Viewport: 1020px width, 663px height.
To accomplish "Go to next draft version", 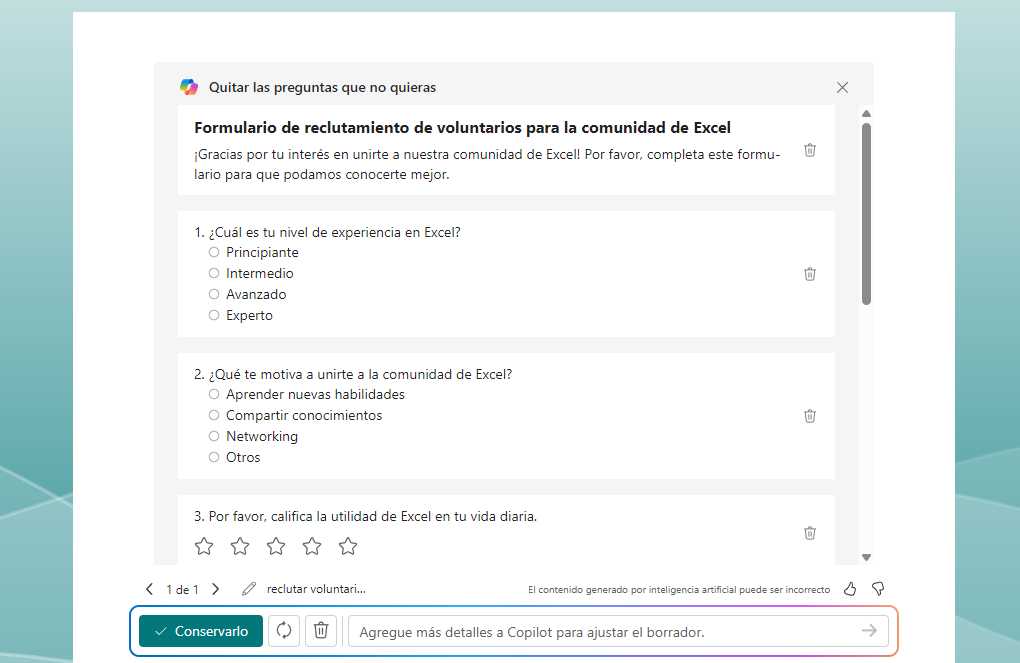I will click(x=215, y=589).
